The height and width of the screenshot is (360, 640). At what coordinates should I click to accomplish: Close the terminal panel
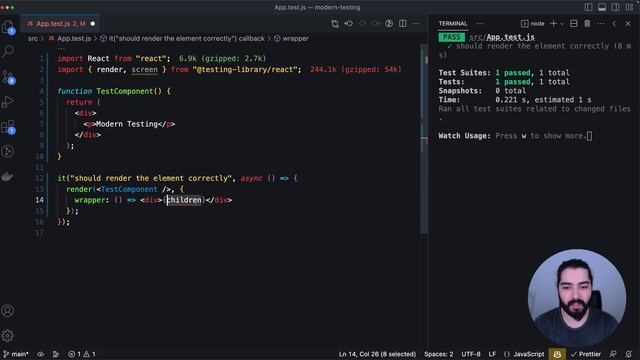coord(628,24)
